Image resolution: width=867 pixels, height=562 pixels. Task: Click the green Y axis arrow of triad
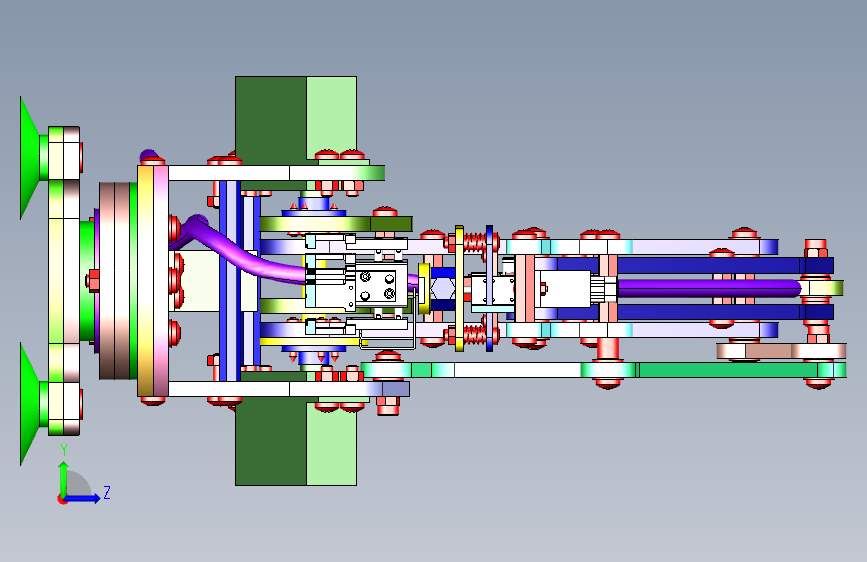coord(64,480)
